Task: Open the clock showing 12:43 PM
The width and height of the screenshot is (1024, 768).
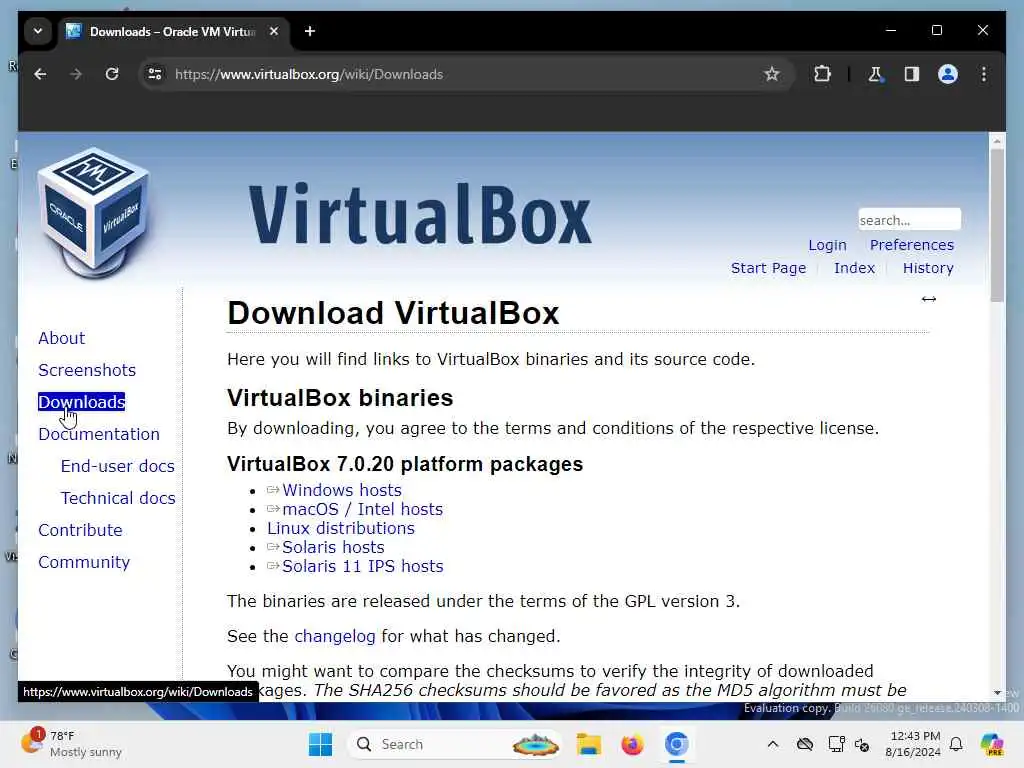Action: coord(912,744)
